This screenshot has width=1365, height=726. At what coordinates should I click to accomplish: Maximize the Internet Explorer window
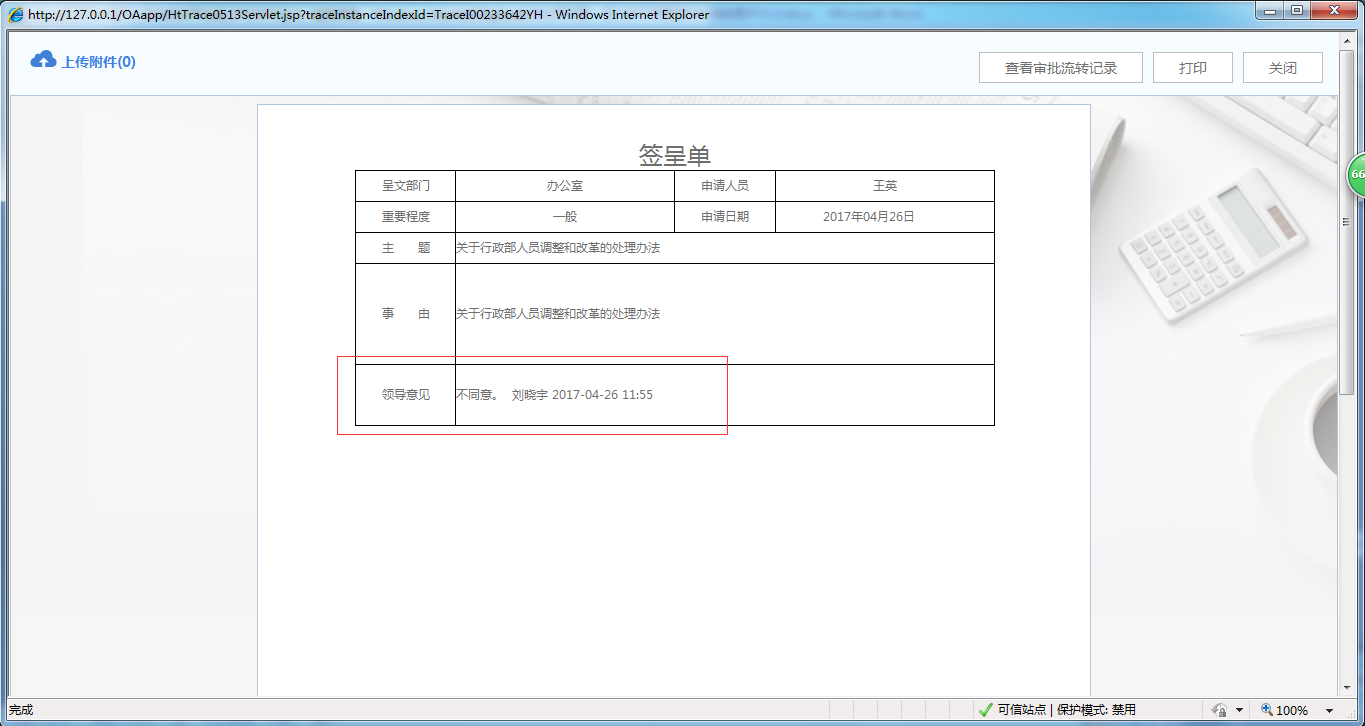(x=1298, y=11)
